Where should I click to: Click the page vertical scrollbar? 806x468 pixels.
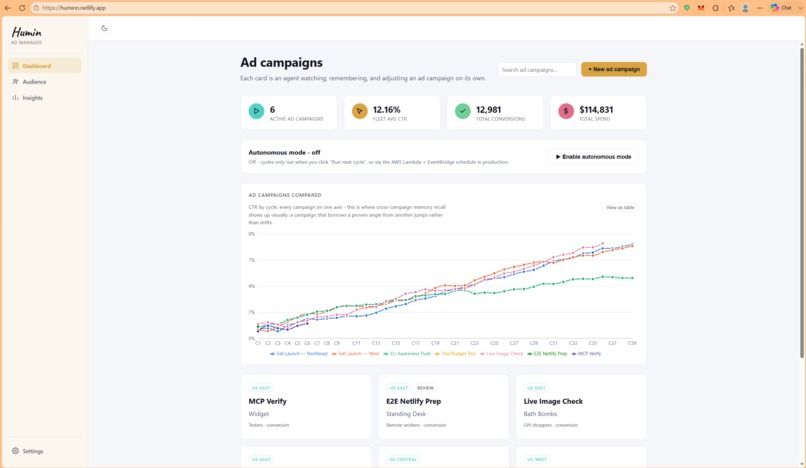click(801, 201)
